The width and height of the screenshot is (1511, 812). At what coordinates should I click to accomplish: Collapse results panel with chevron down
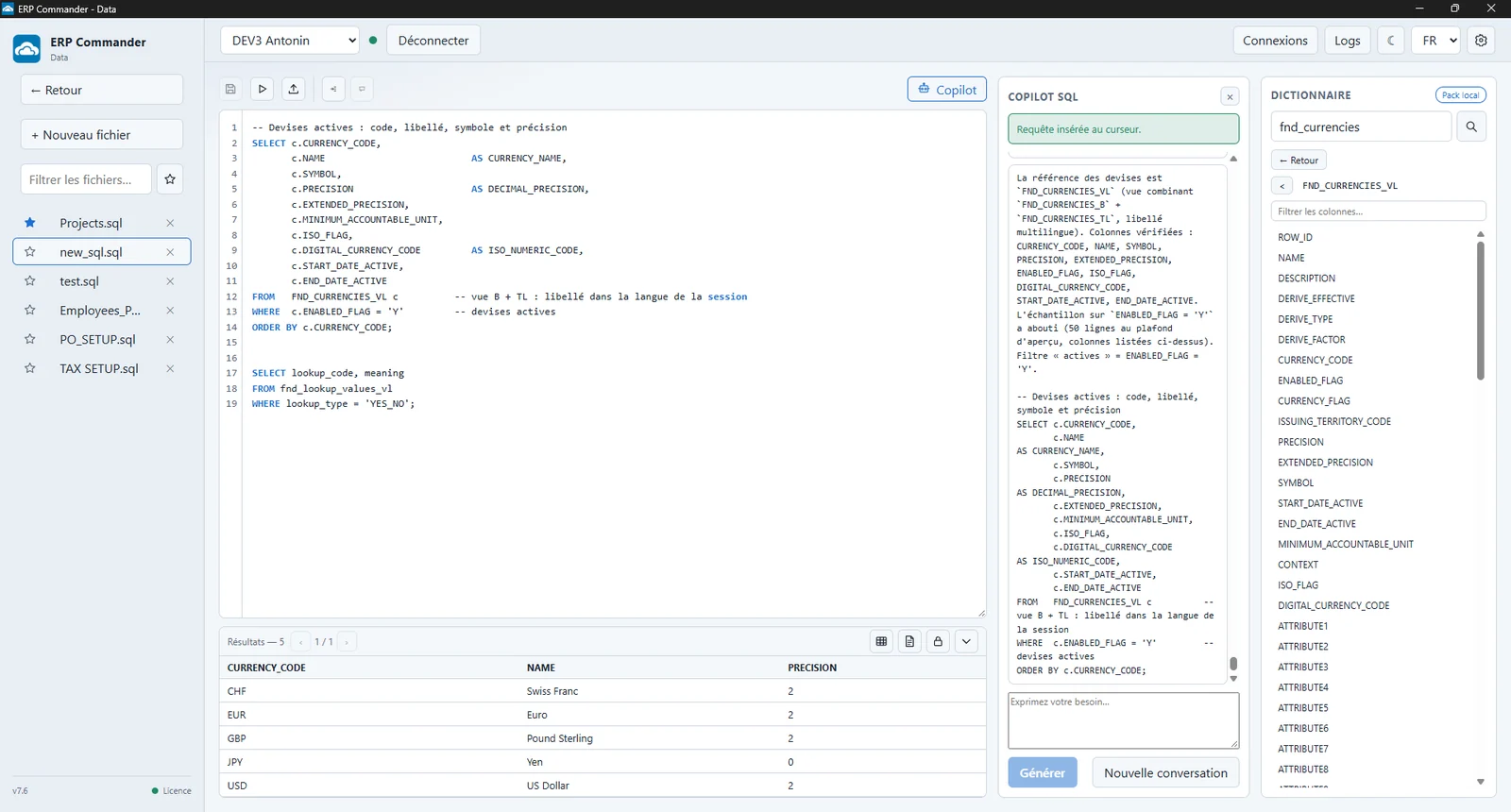point(966,641)
